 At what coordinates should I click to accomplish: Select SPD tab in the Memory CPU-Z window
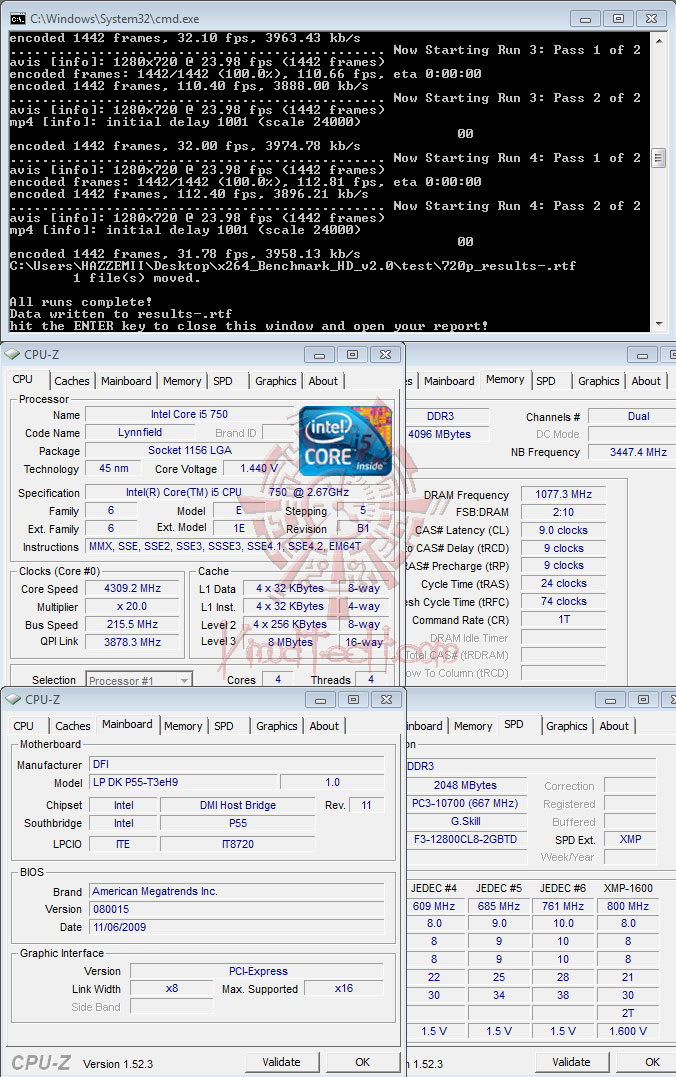coord(545,381)
